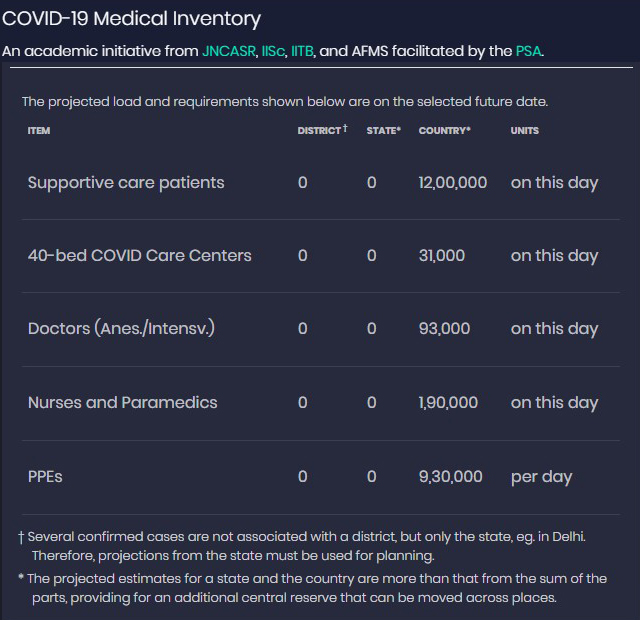This screenshot has width=640, height=620.
Task: Click the 9,30,000 PPEs country value
Action: (450, 477)
